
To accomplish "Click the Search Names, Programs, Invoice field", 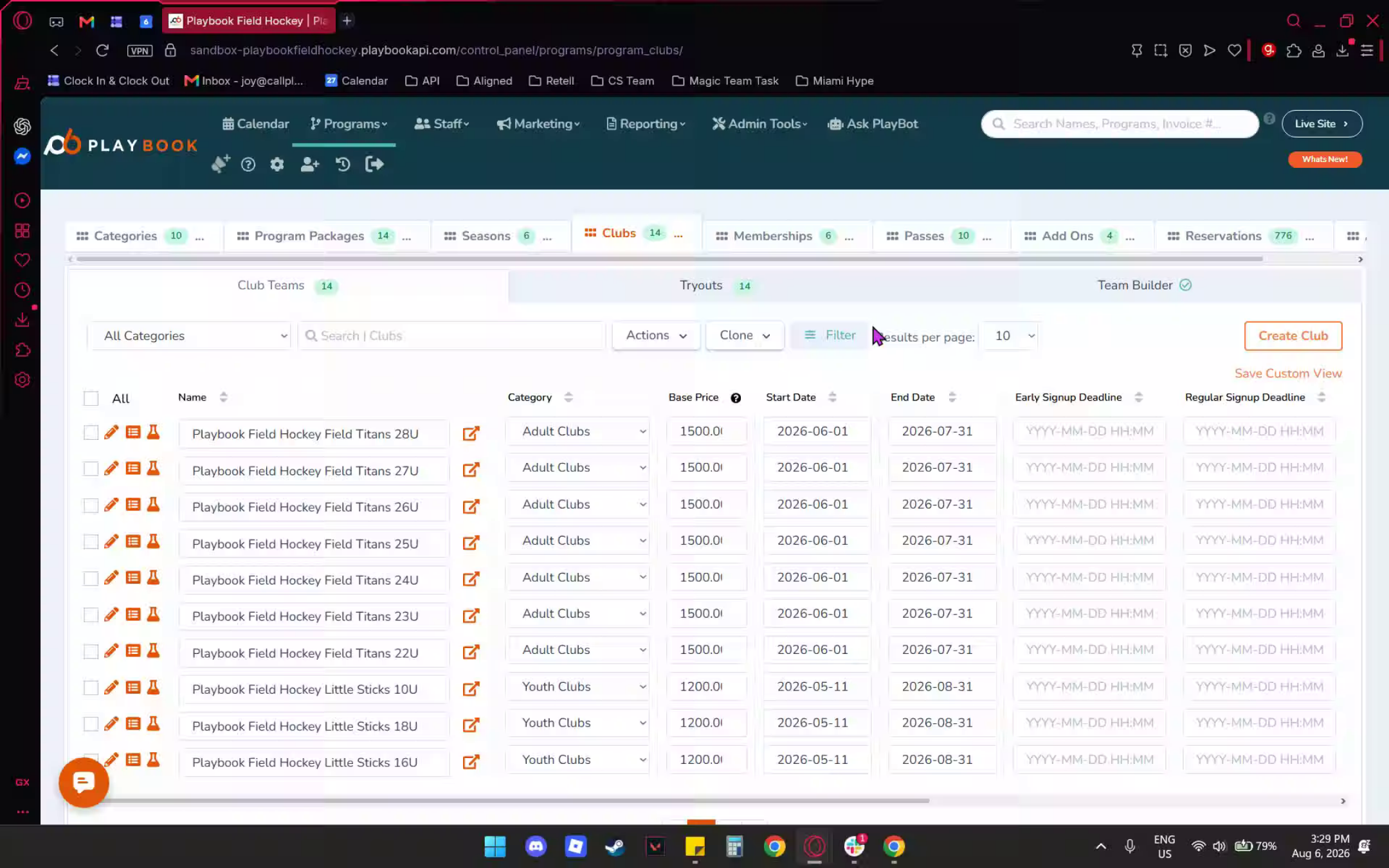I will 1120,123.
